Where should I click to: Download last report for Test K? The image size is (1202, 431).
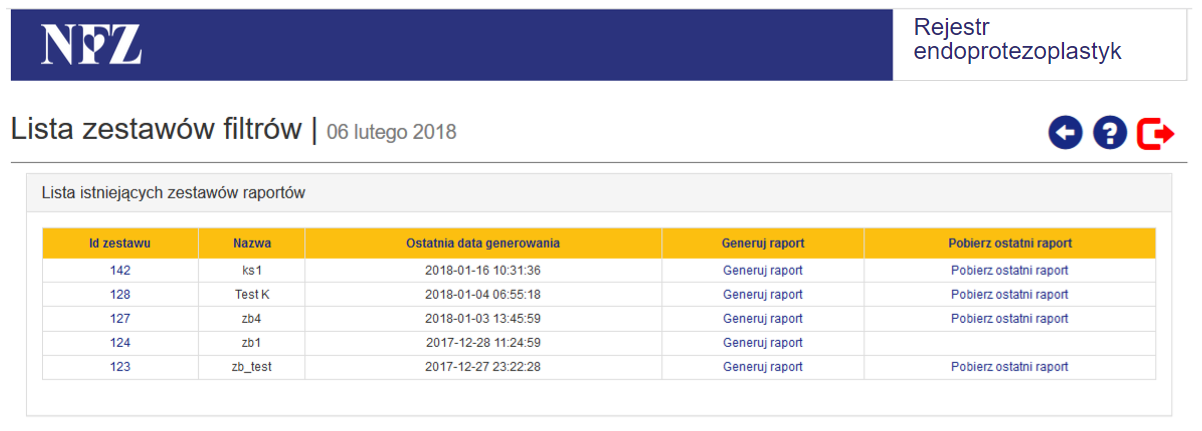pos(1009,295)
